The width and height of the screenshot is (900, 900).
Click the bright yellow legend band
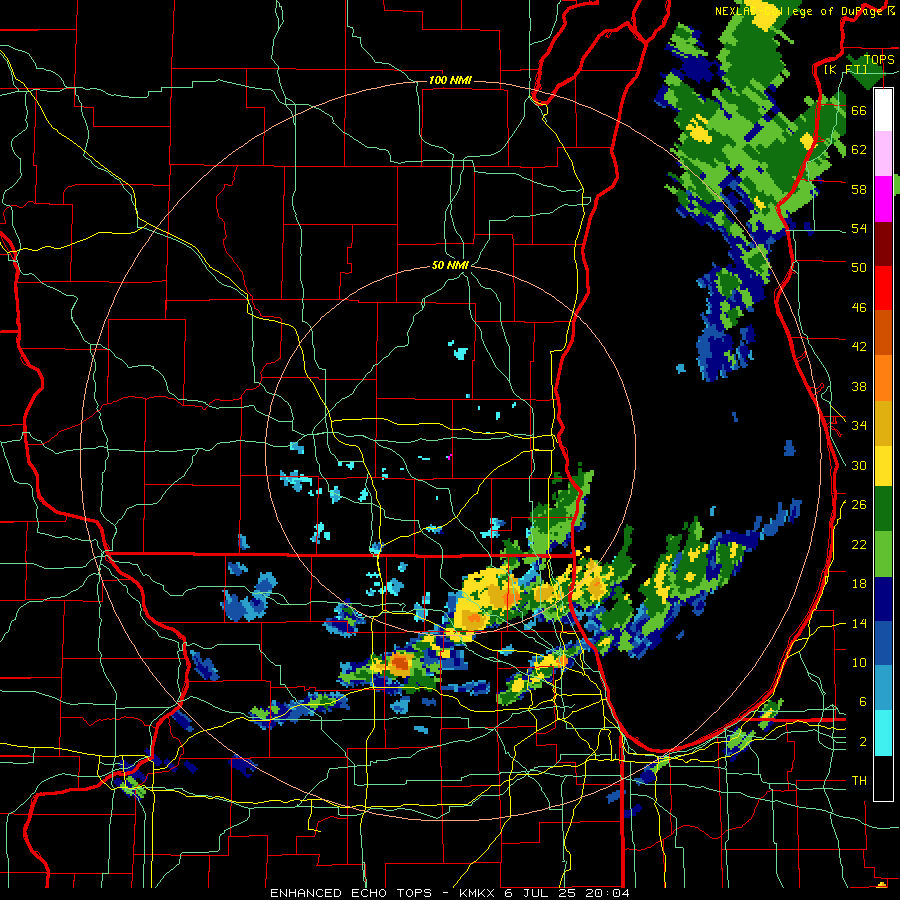click(x=883, y=465)
